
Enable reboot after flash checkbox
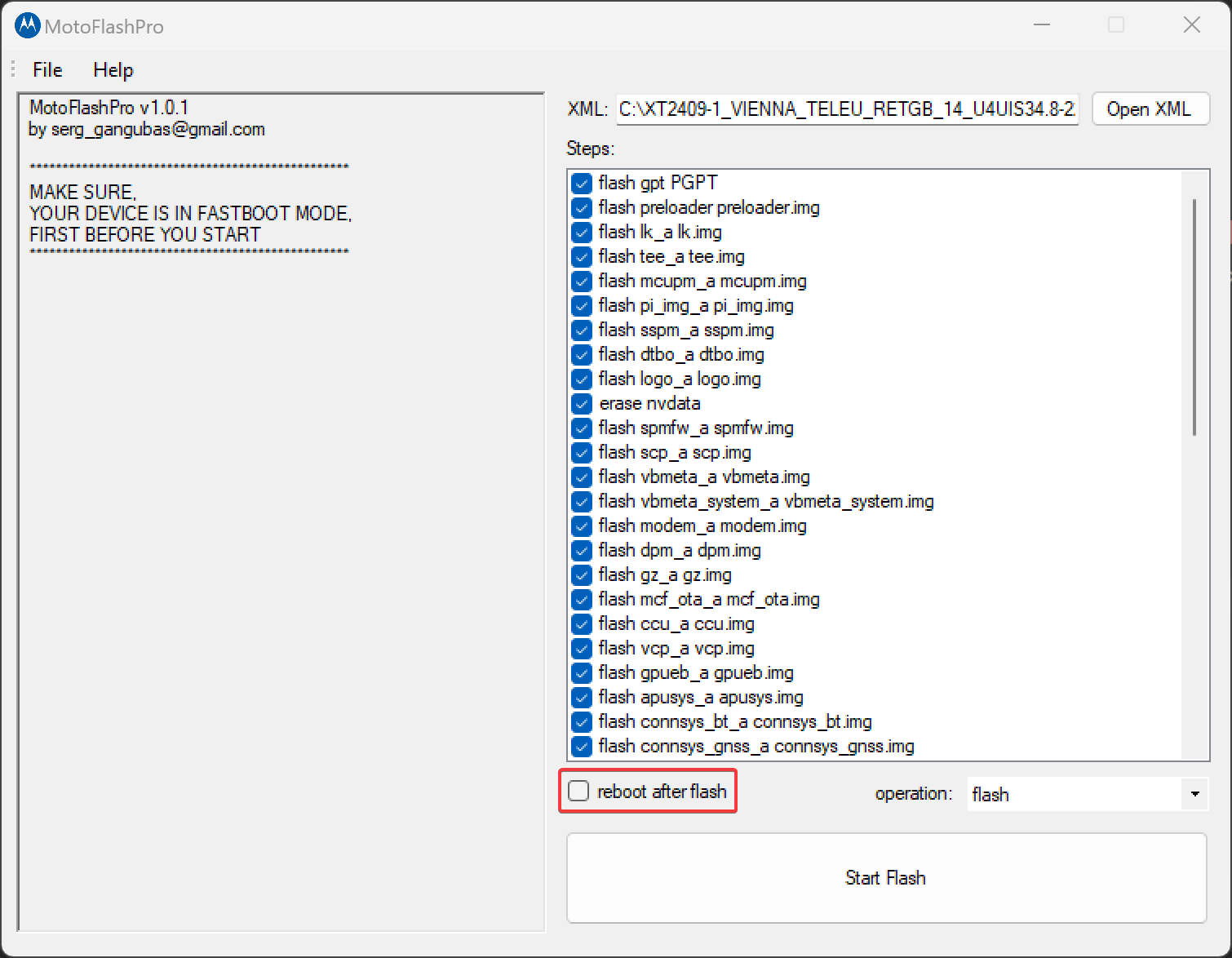click(578, 792)
